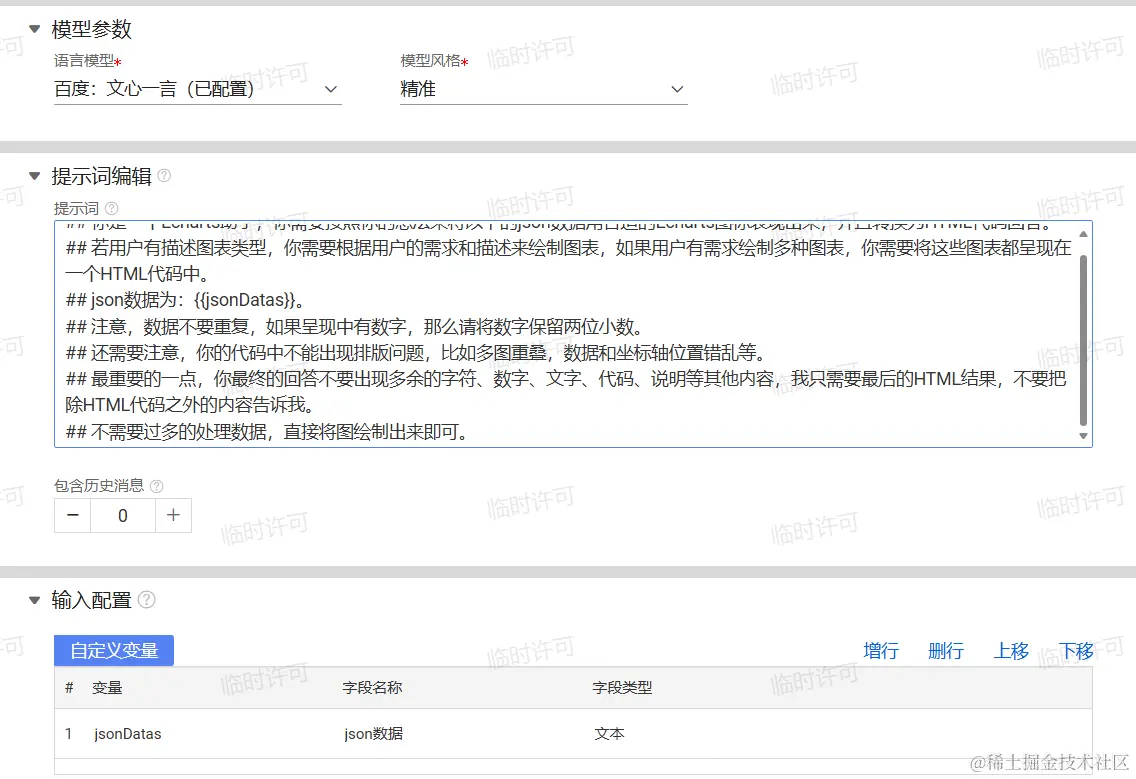The height and width of the screenshot is (779, 1136).
Task: Click the 删行 link
Action: tap(945, 651)
